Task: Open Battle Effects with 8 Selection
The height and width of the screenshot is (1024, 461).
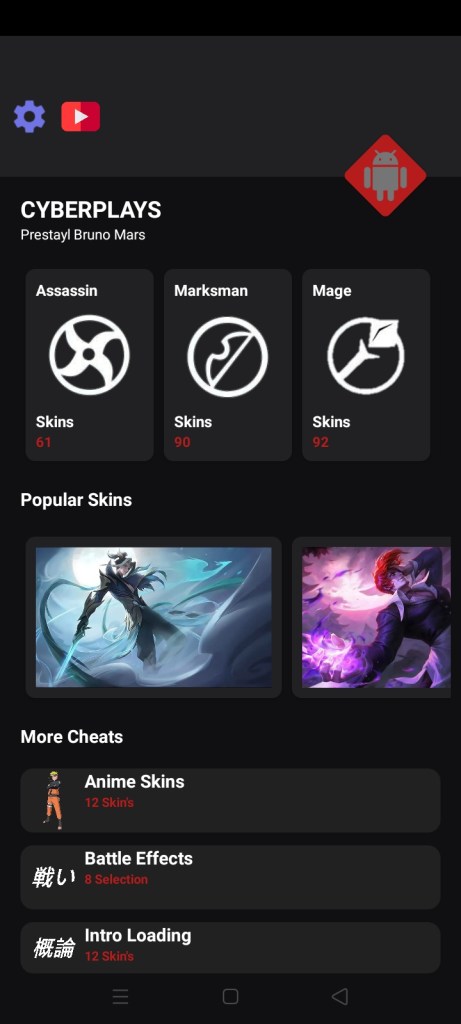Action: point(230,877)
